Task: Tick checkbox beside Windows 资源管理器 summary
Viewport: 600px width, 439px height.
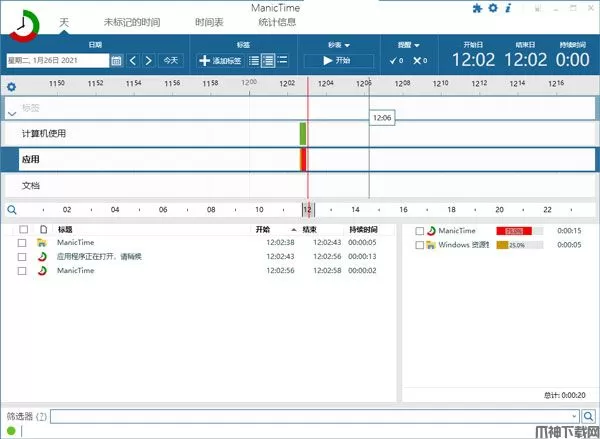Action: 420,244
